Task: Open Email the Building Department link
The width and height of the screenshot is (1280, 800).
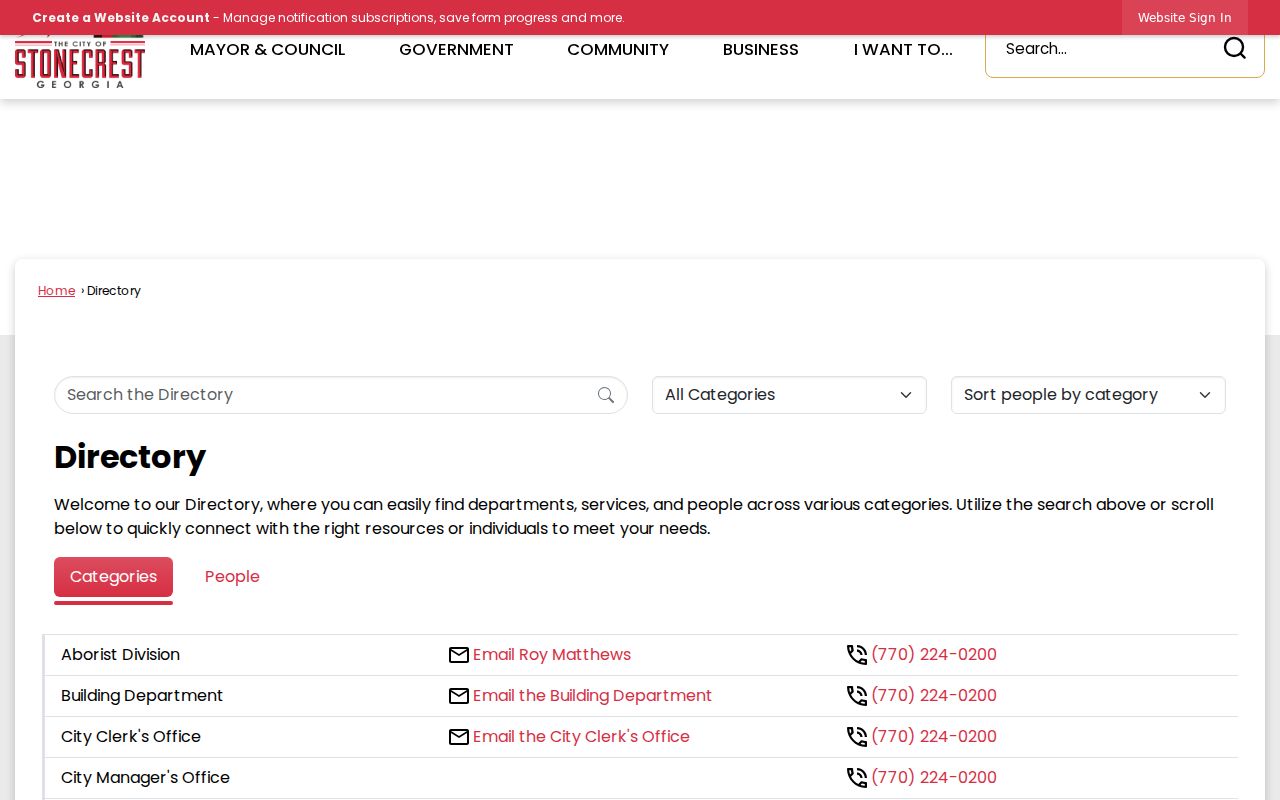Action: click(x=592, y=696)
